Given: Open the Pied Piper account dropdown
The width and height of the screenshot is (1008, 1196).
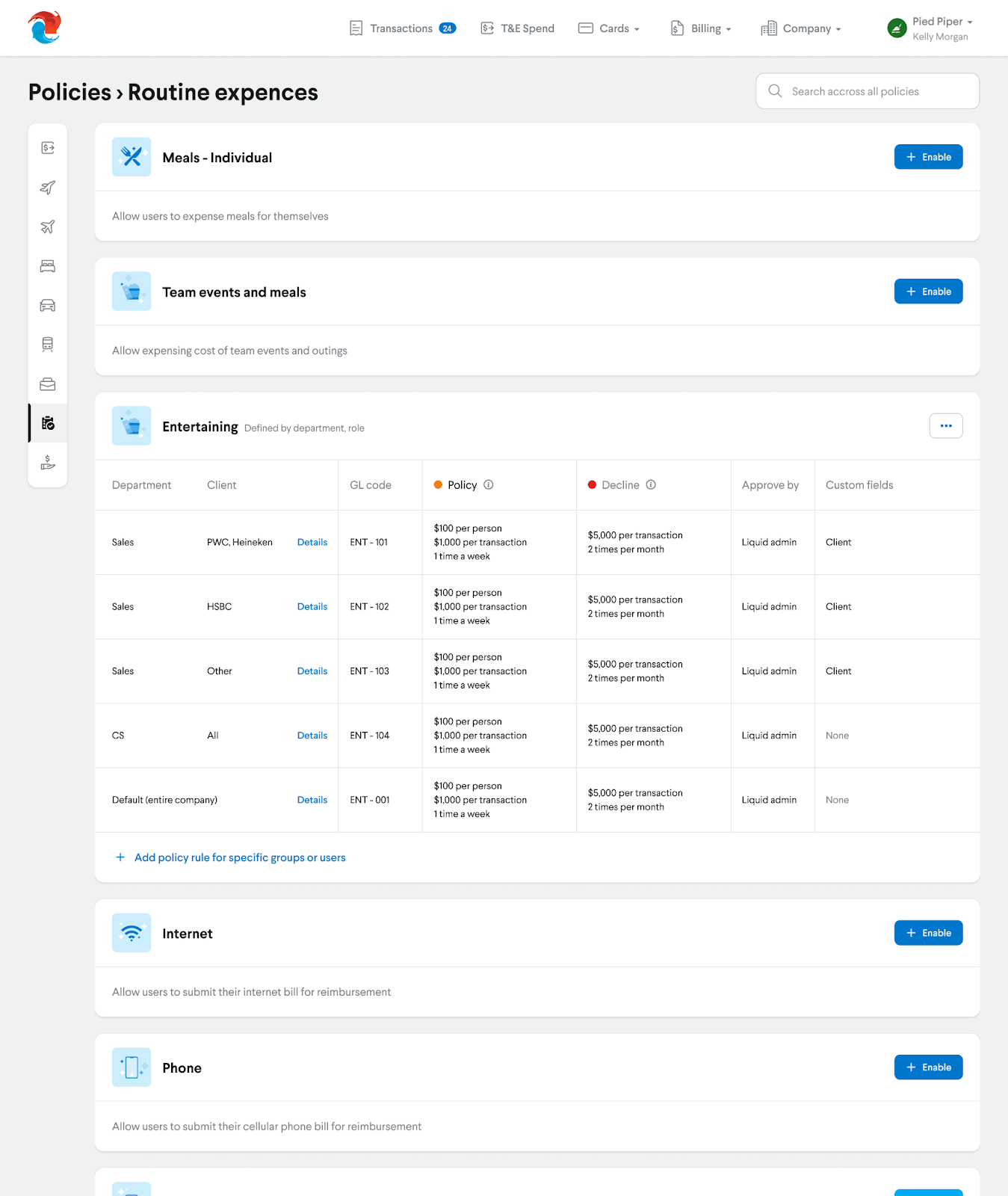Looking at the screenshot, I should click(930, 28).
